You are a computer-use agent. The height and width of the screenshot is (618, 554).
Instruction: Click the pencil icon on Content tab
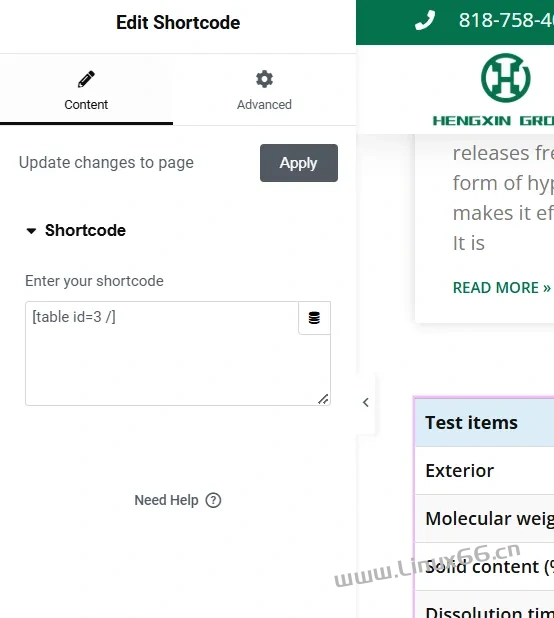point(86,79)
